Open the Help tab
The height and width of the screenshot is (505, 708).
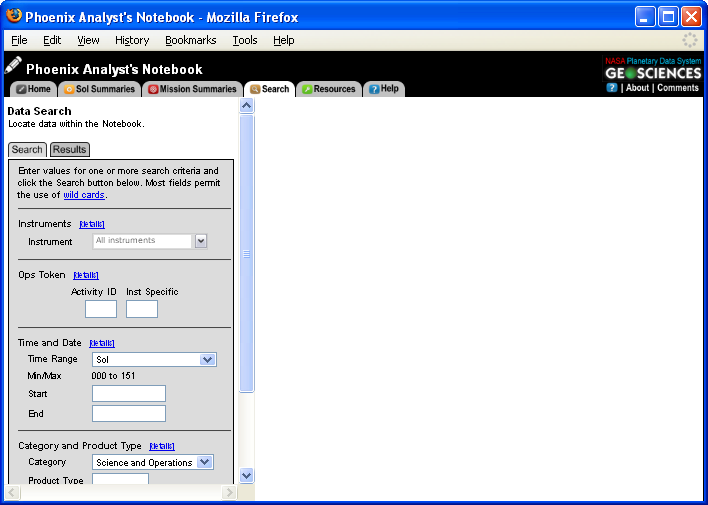(x=383, y=89)
